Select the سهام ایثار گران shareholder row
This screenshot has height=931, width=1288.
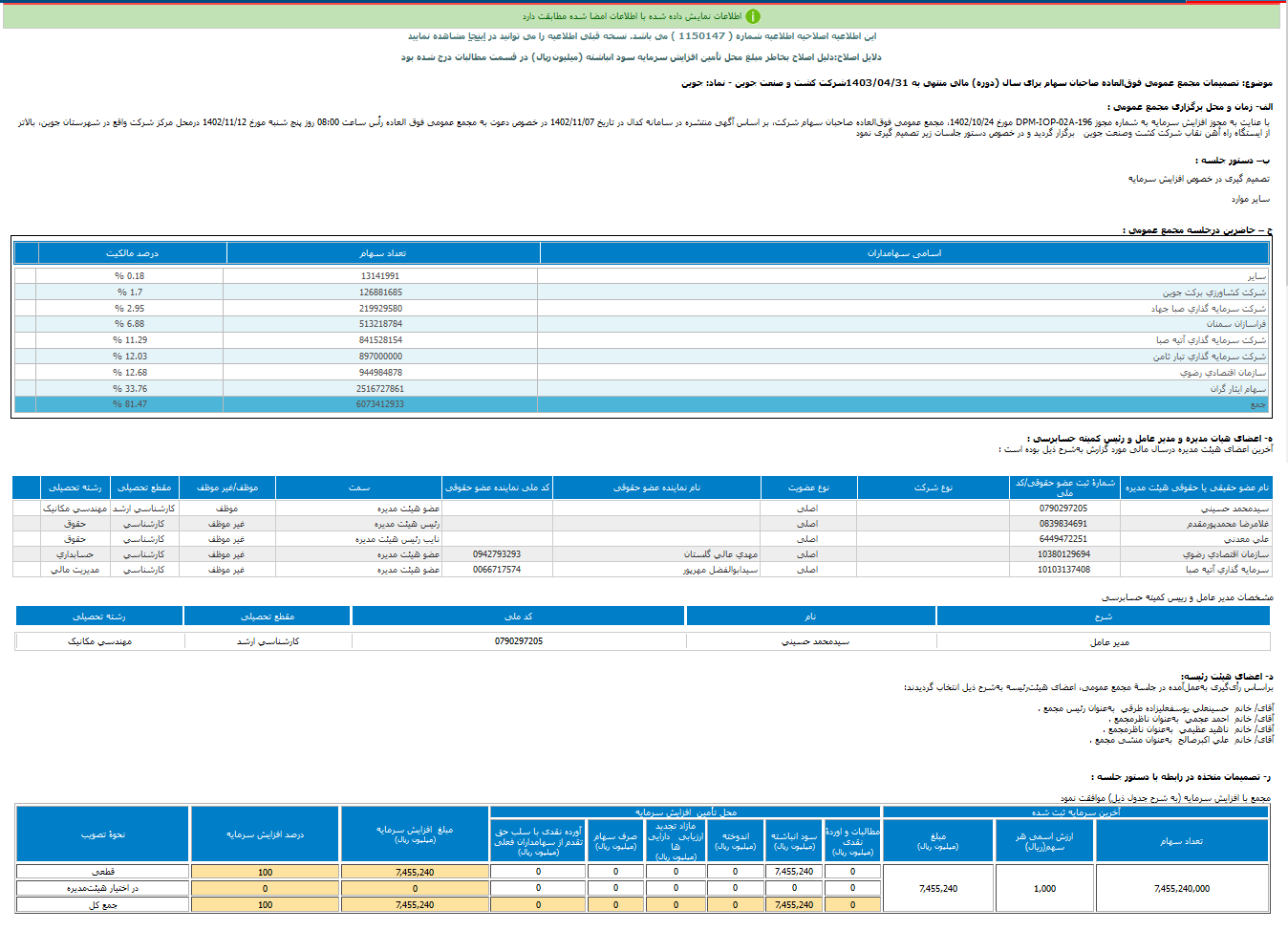(1237, 389)
